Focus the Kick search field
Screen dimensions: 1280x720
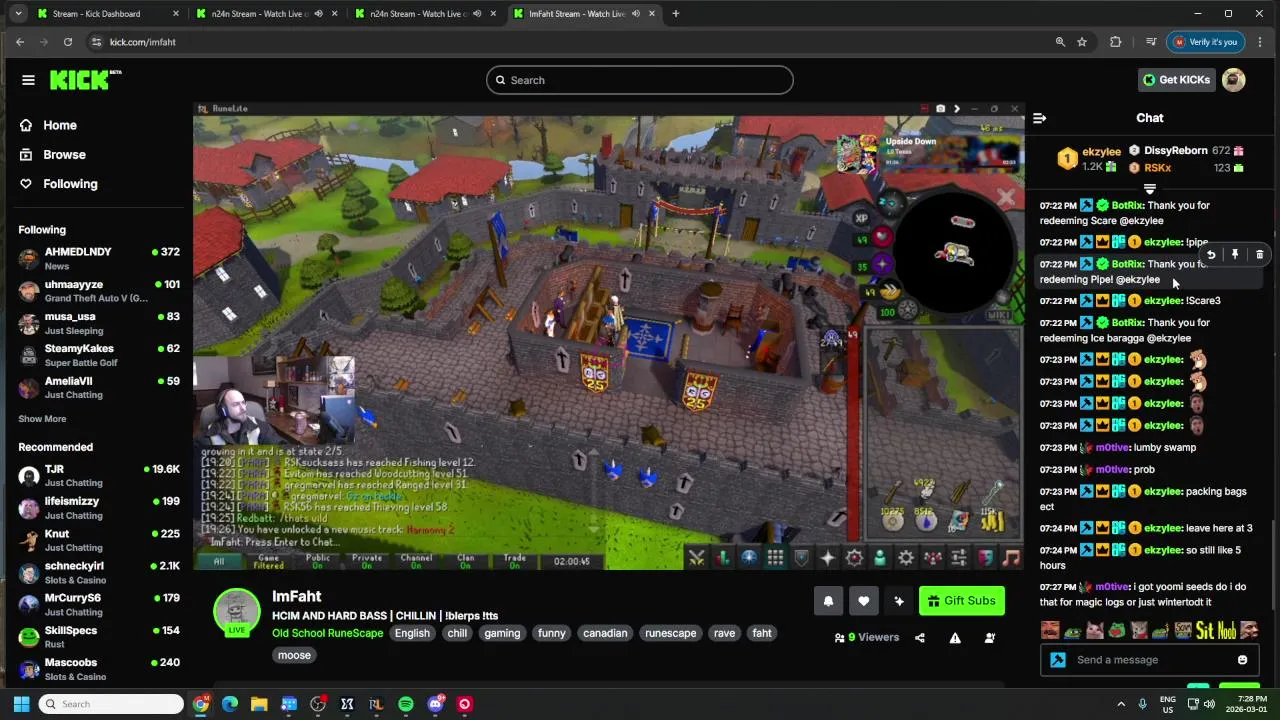640,80
